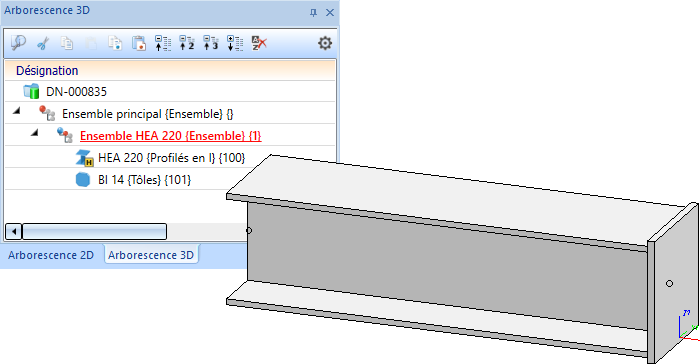Click the clipboard paste with red dot icon
700x364 pixels.
139,43
